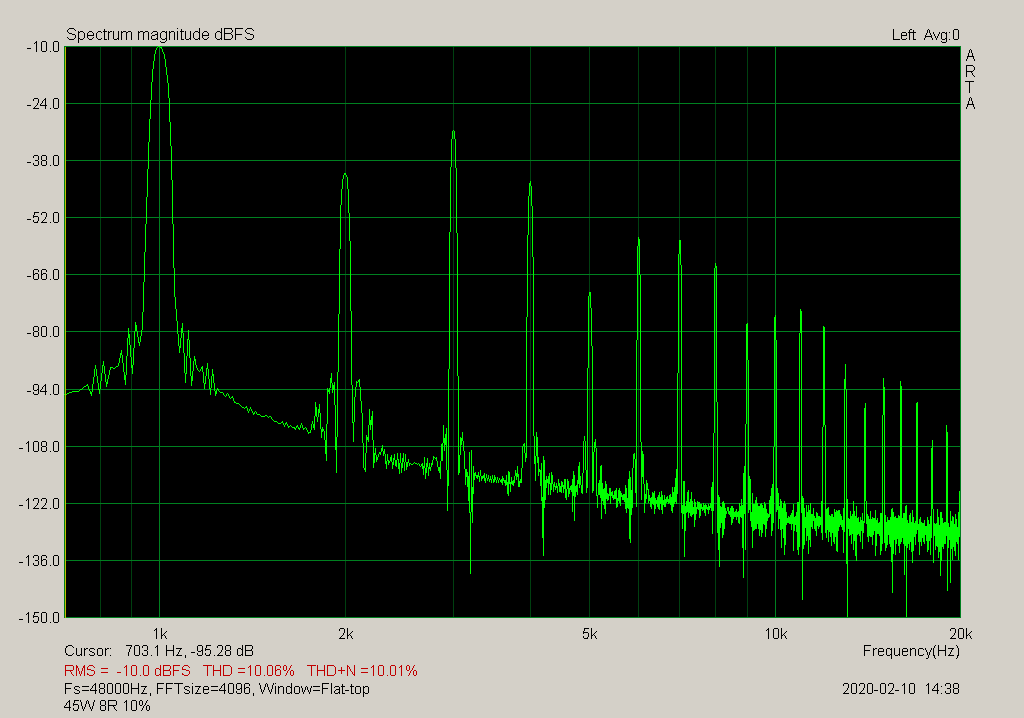Click the 'Fs=48000Hz' setting text
Image resolution: width=1024 pixels, height=718 pixels.
(107, 689)
